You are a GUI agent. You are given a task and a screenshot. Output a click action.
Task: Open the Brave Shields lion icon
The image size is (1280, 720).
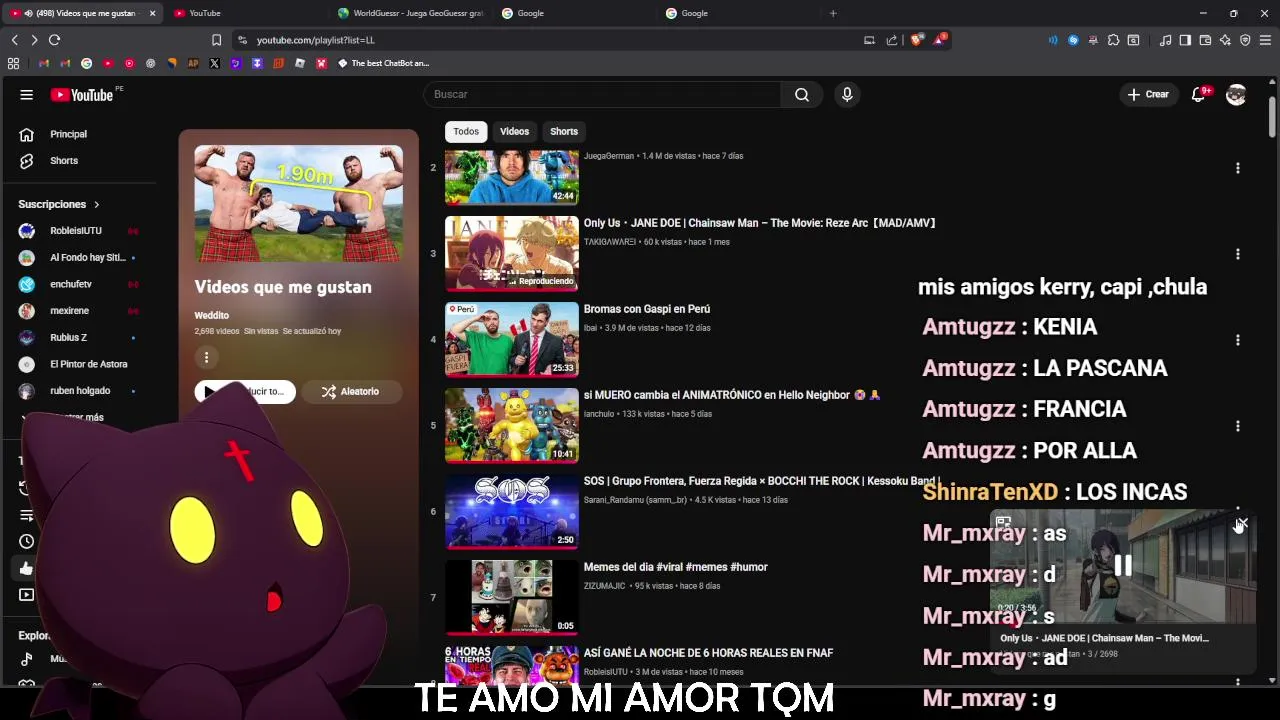tap(916, 40)
